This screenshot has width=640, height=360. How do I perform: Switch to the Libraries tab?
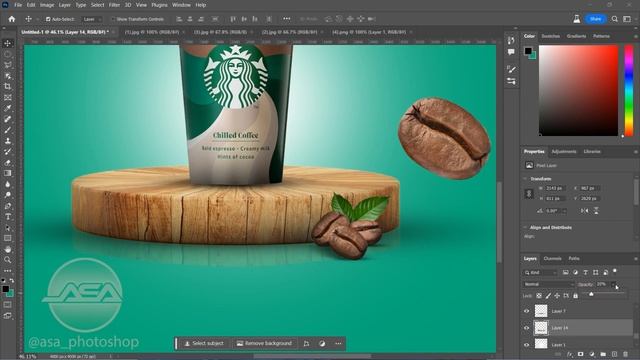pos(592,151)
